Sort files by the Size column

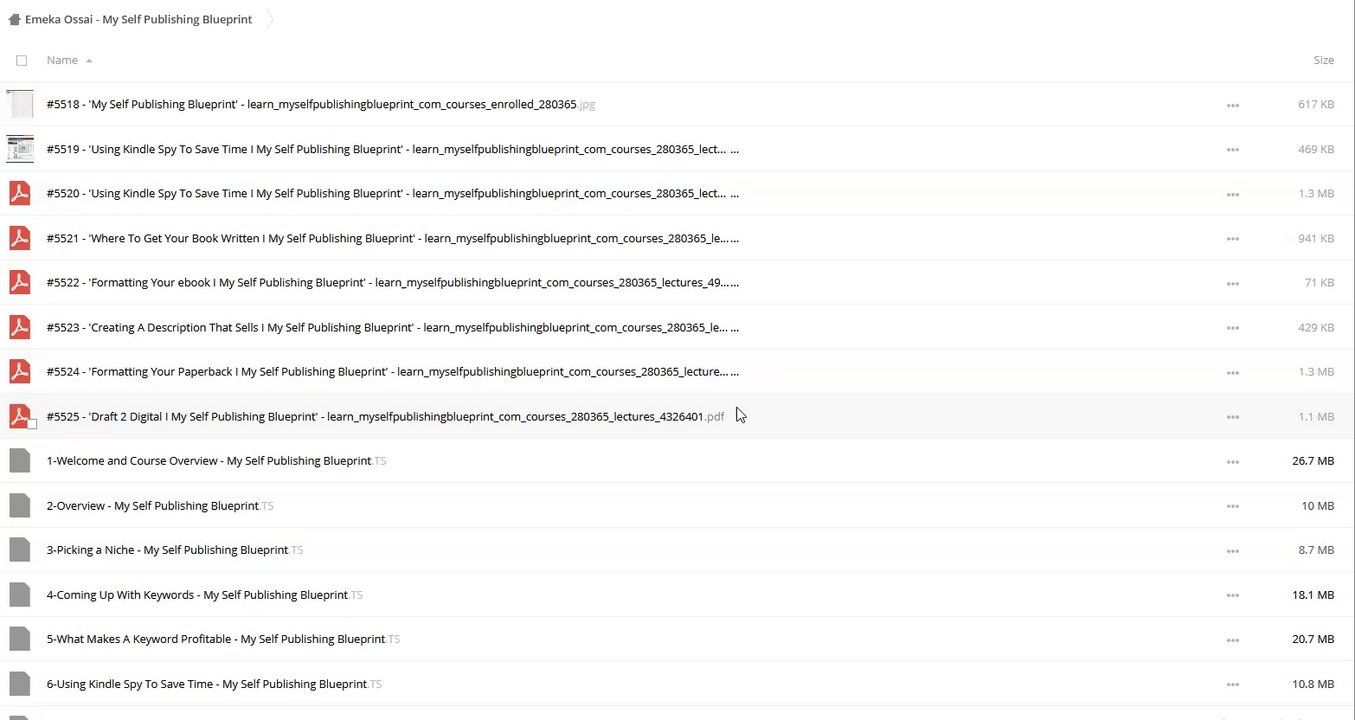pyautogui.click(x=1323, y=60)
